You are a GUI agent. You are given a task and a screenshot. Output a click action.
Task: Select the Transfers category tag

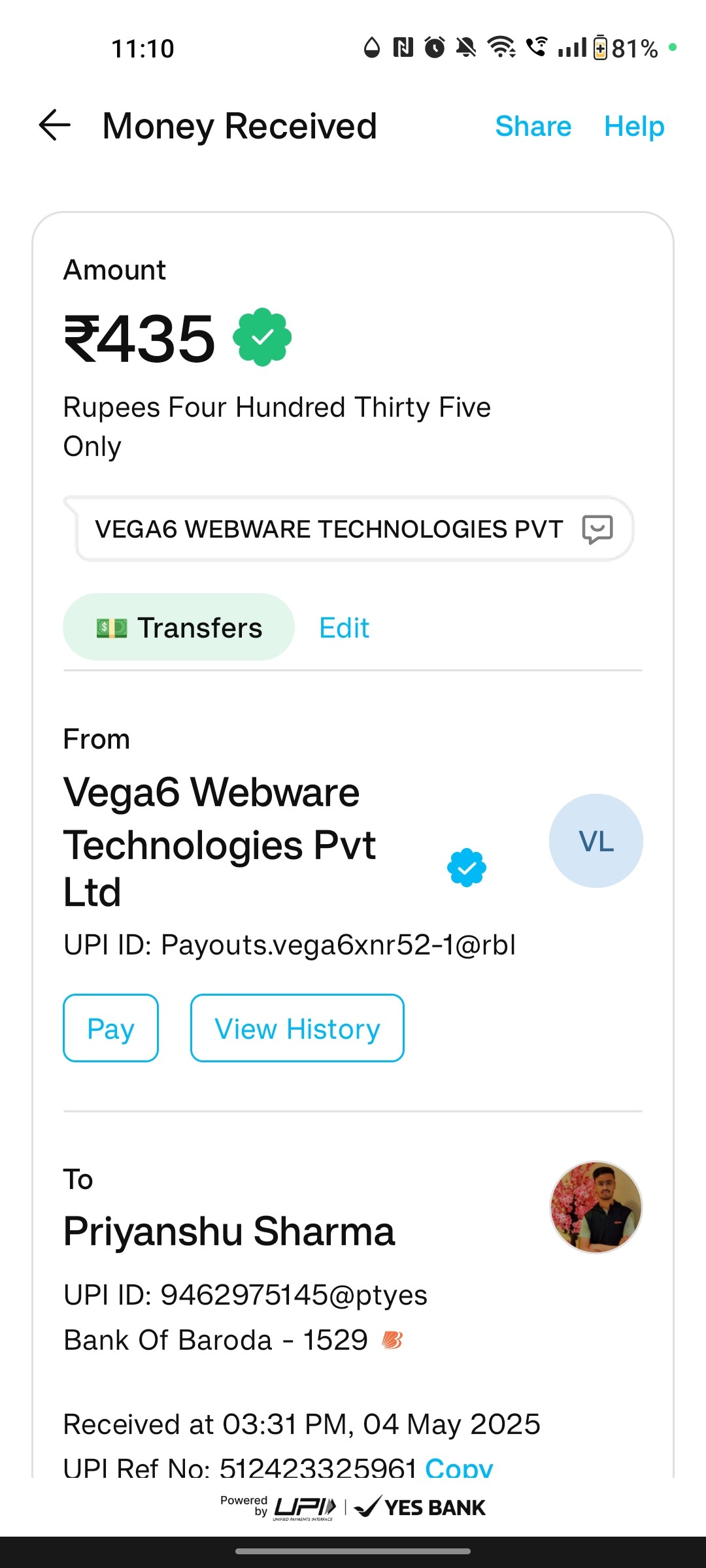point(178,627)
